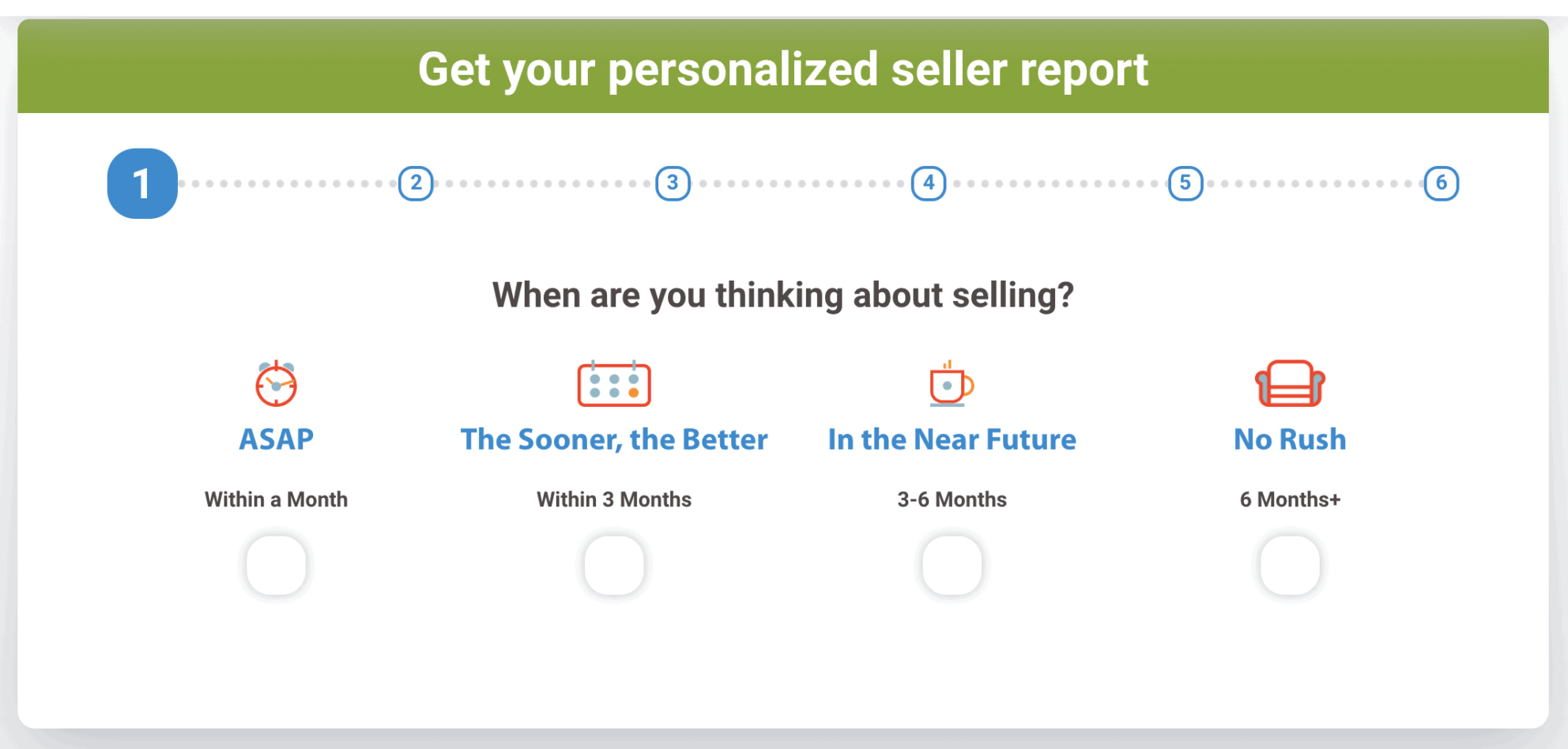The image size is (1568, 749).
Task: Pick the 6 Months+ radio button
Action: pos(1290,566)
